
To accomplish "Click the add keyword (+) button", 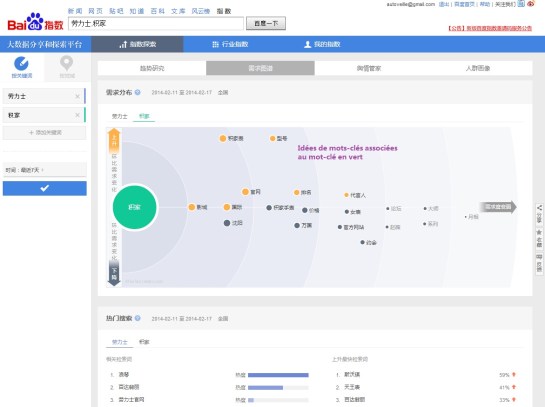I will pyautogui.click(x=44, y=132).
